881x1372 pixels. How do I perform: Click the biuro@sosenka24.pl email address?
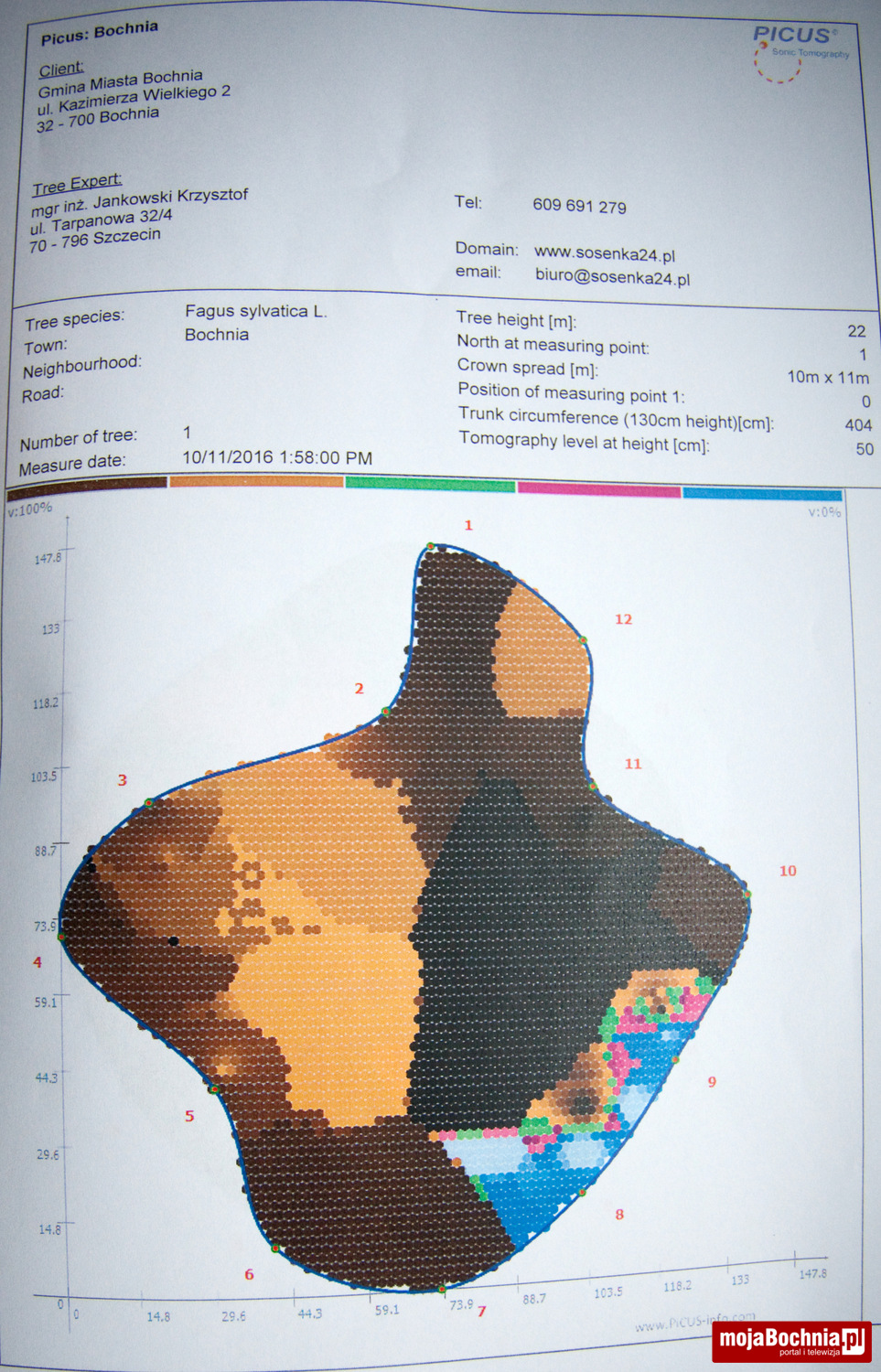[x=612, y=277]
